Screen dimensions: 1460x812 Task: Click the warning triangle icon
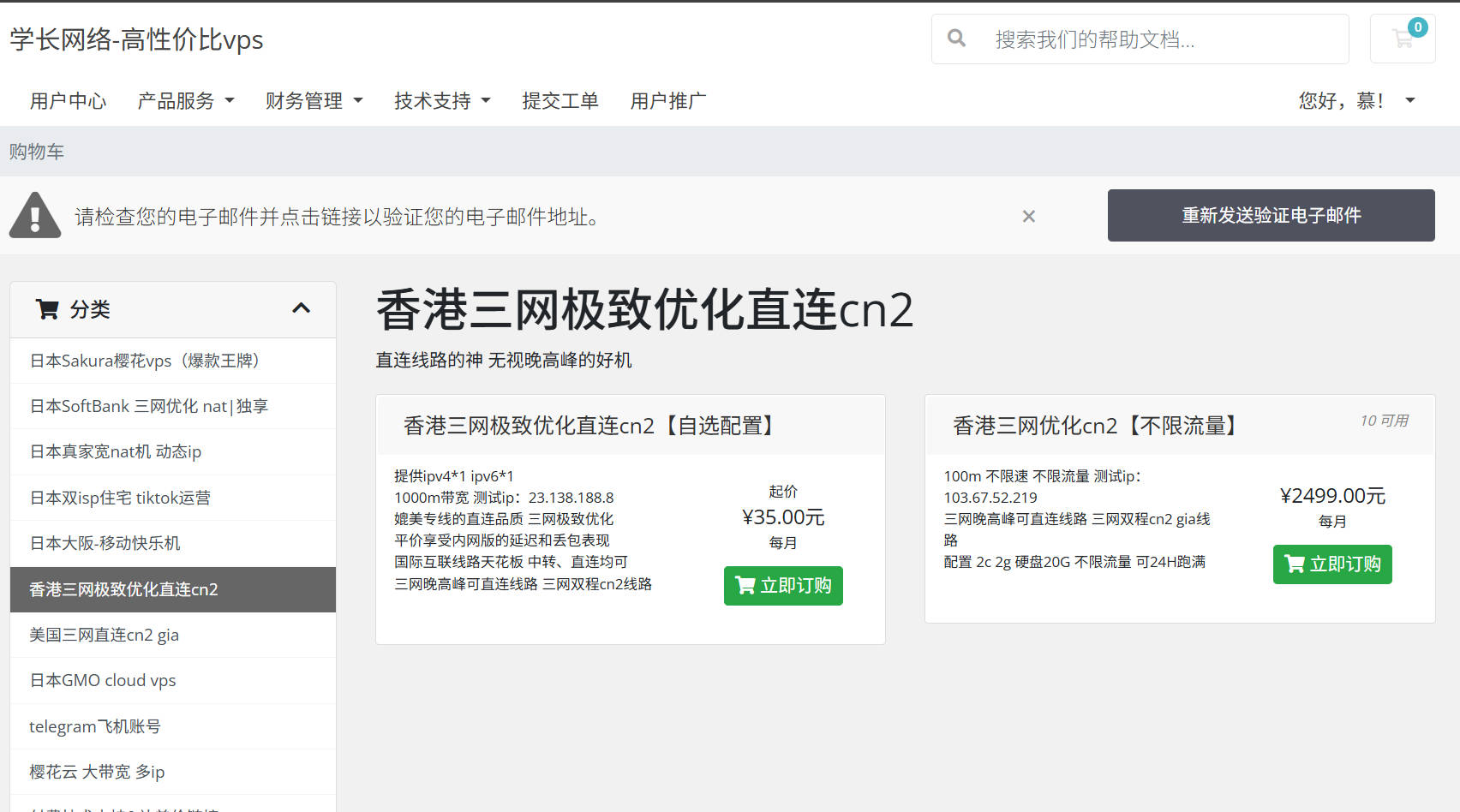tap(35, 215)
